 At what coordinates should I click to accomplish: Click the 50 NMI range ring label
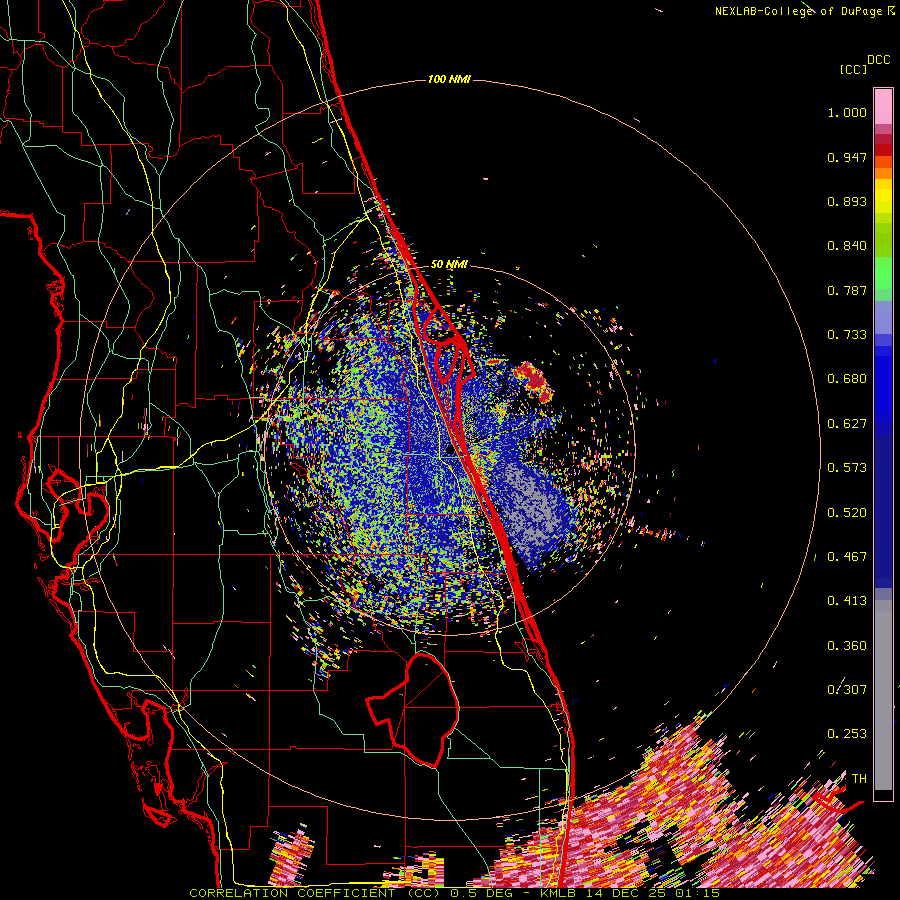[449, 265]
